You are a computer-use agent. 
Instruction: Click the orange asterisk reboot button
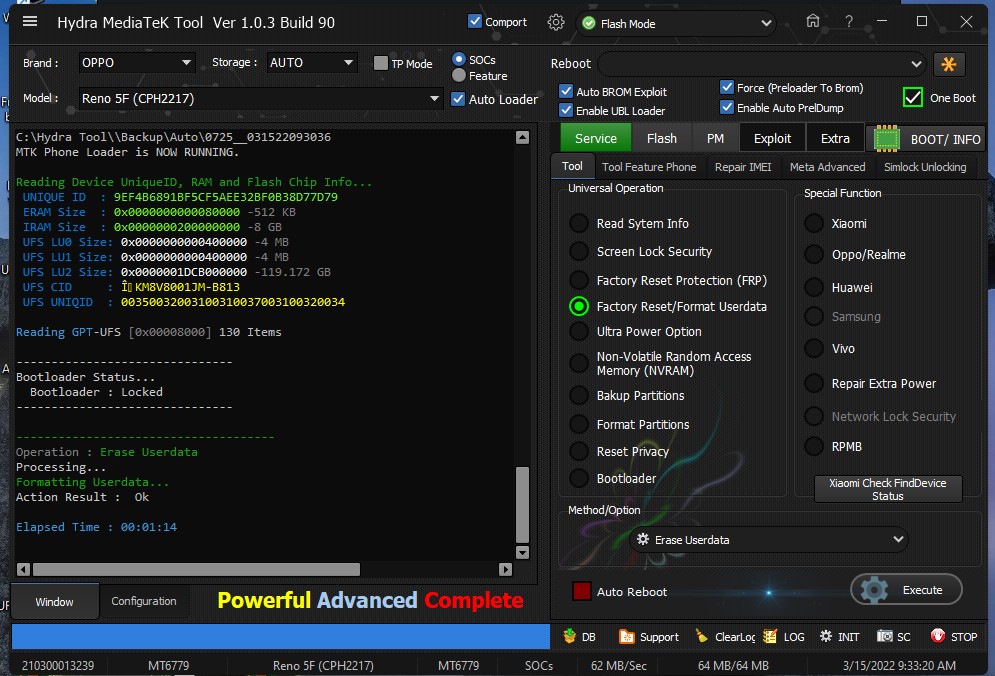(949, 64)
